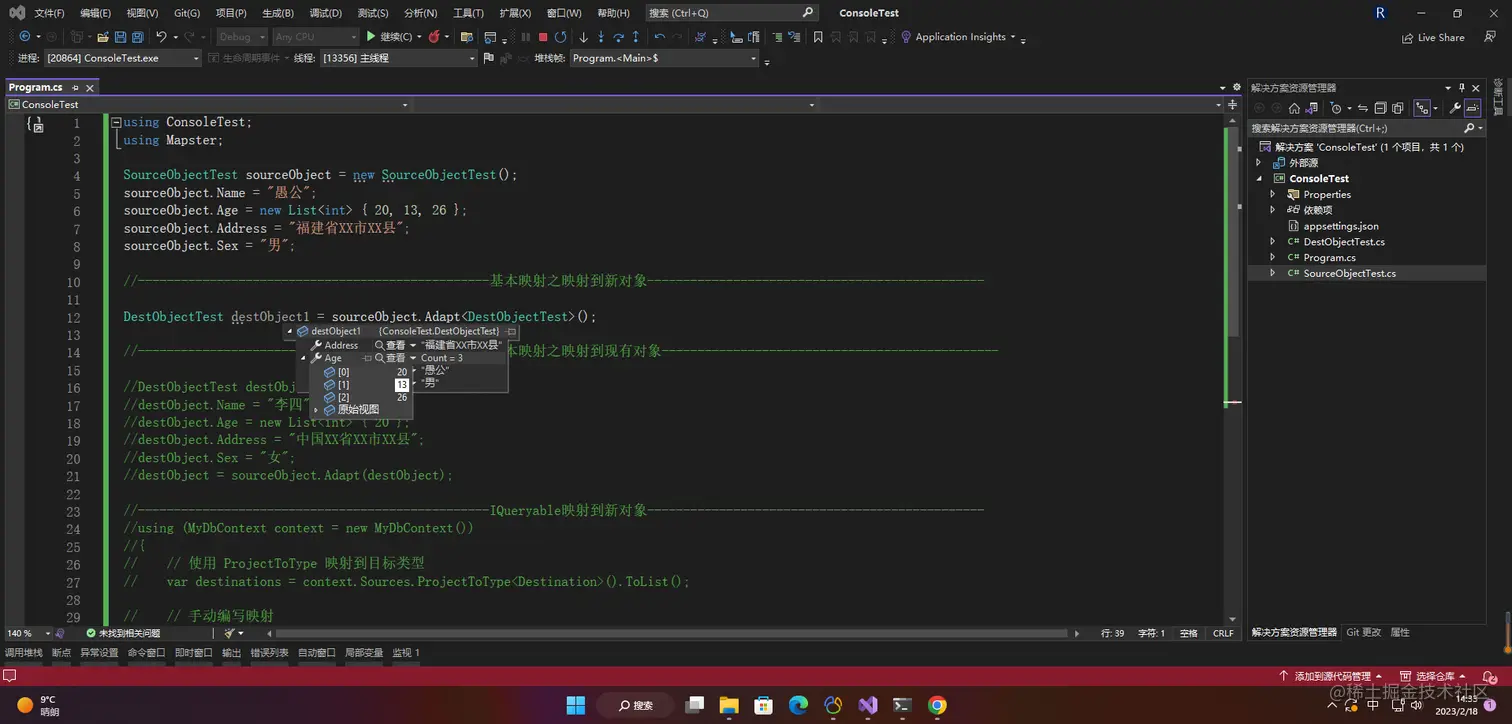
Task: Click the Windows Start button
Action: [576, 705]
